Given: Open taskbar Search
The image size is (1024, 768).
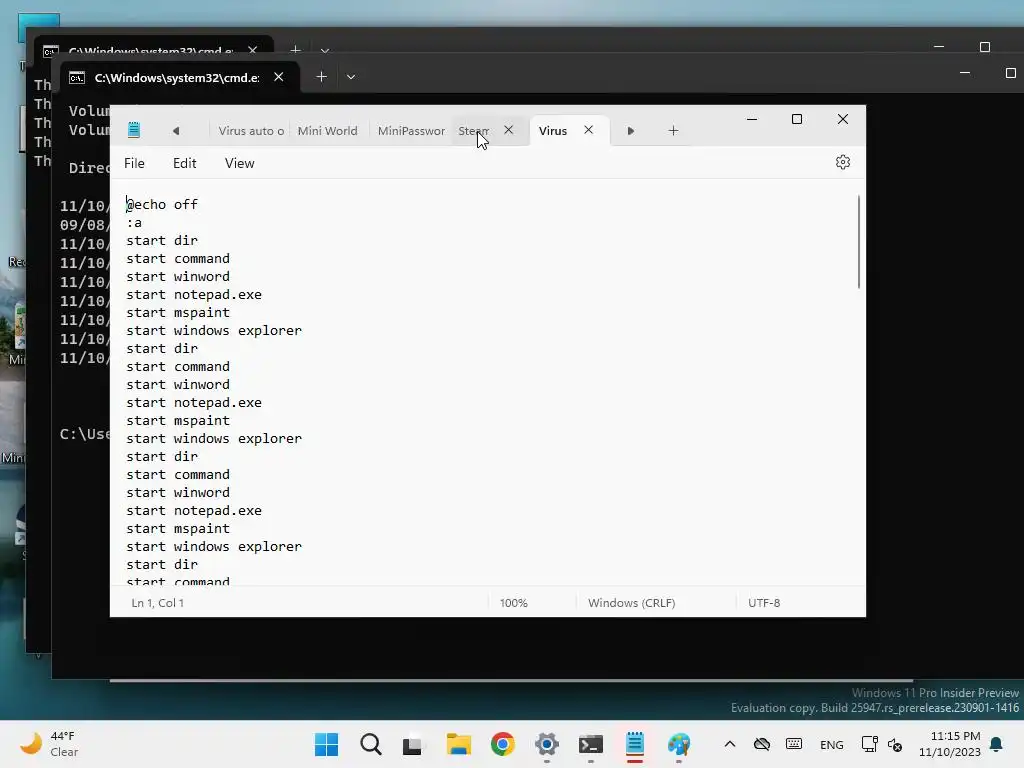Looking at the screenshot, I should click(370, 744).
